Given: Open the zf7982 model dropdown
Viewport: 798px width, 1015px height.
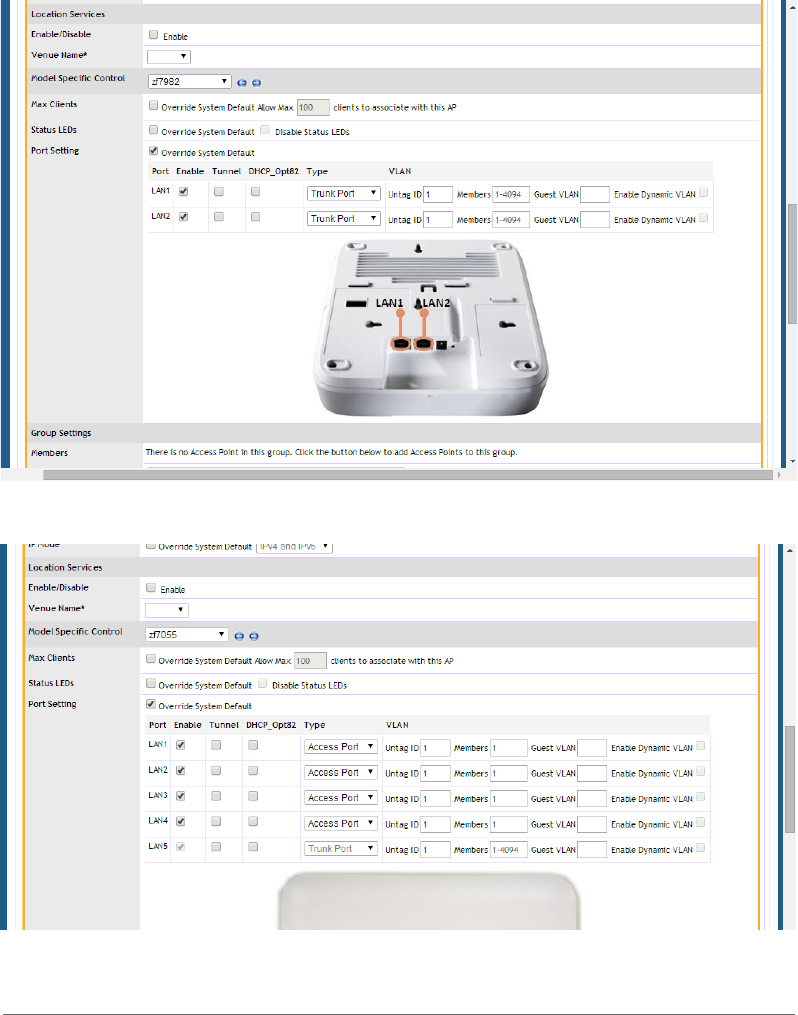Looking at the screenshot, I should pos(189,82).
